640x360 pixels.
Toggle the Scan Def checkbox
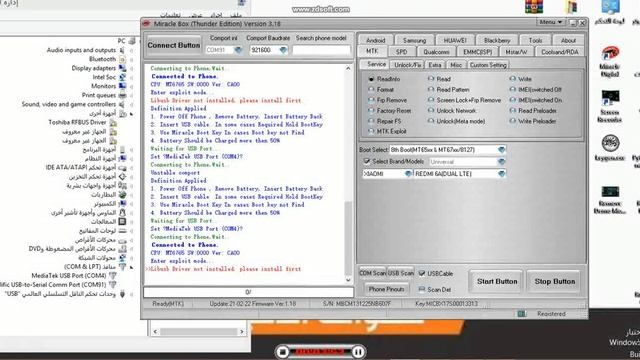pos(422,289)
